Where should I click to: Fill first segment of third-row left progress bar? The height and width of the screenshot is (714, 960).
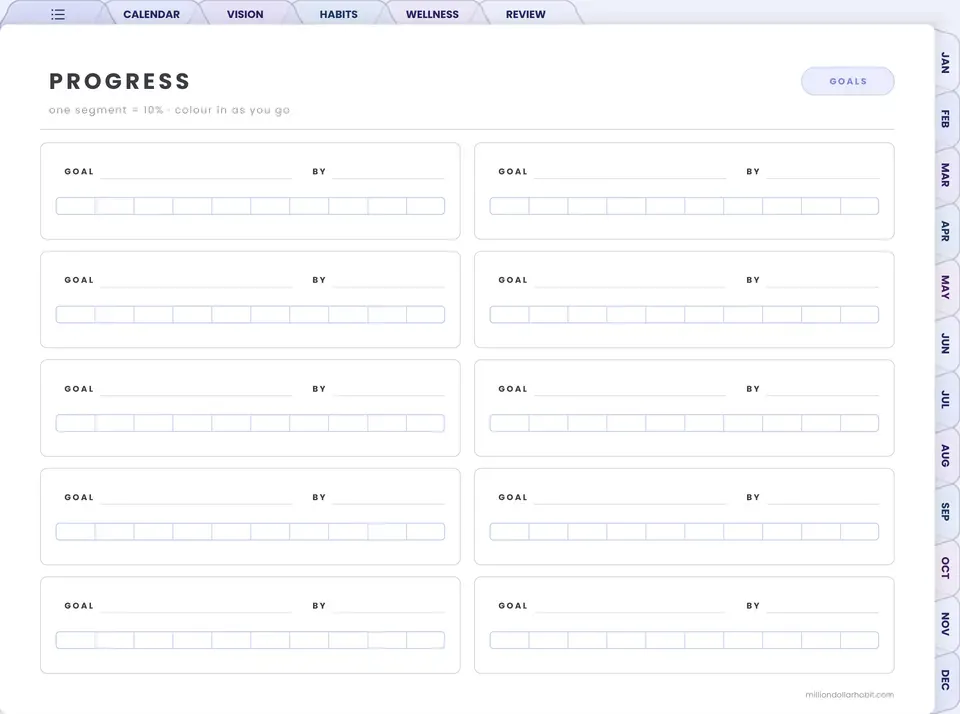[75, 423]
